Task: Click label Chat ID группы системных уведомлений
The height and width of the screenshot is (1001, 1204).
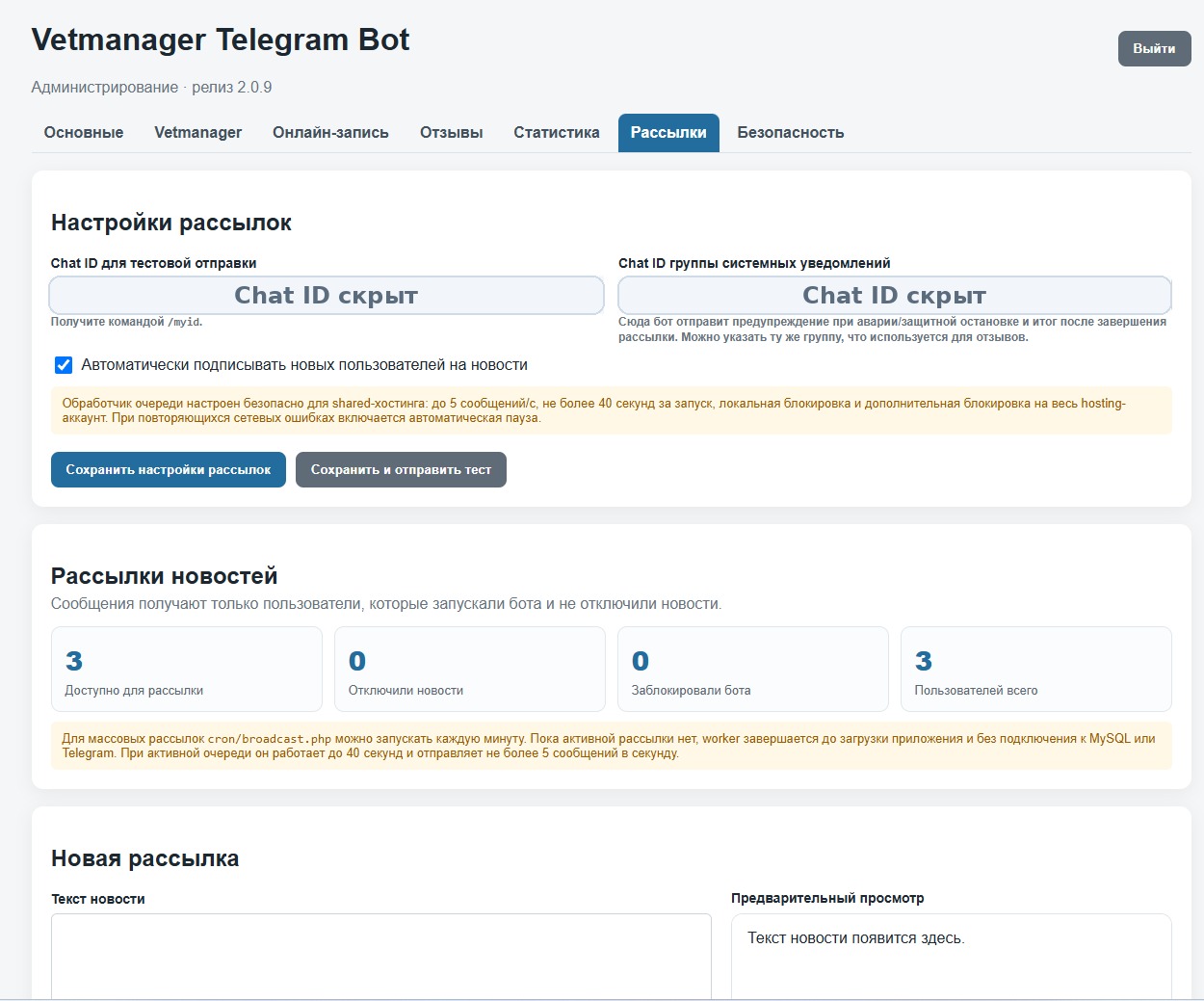Action: click(754, 263)
